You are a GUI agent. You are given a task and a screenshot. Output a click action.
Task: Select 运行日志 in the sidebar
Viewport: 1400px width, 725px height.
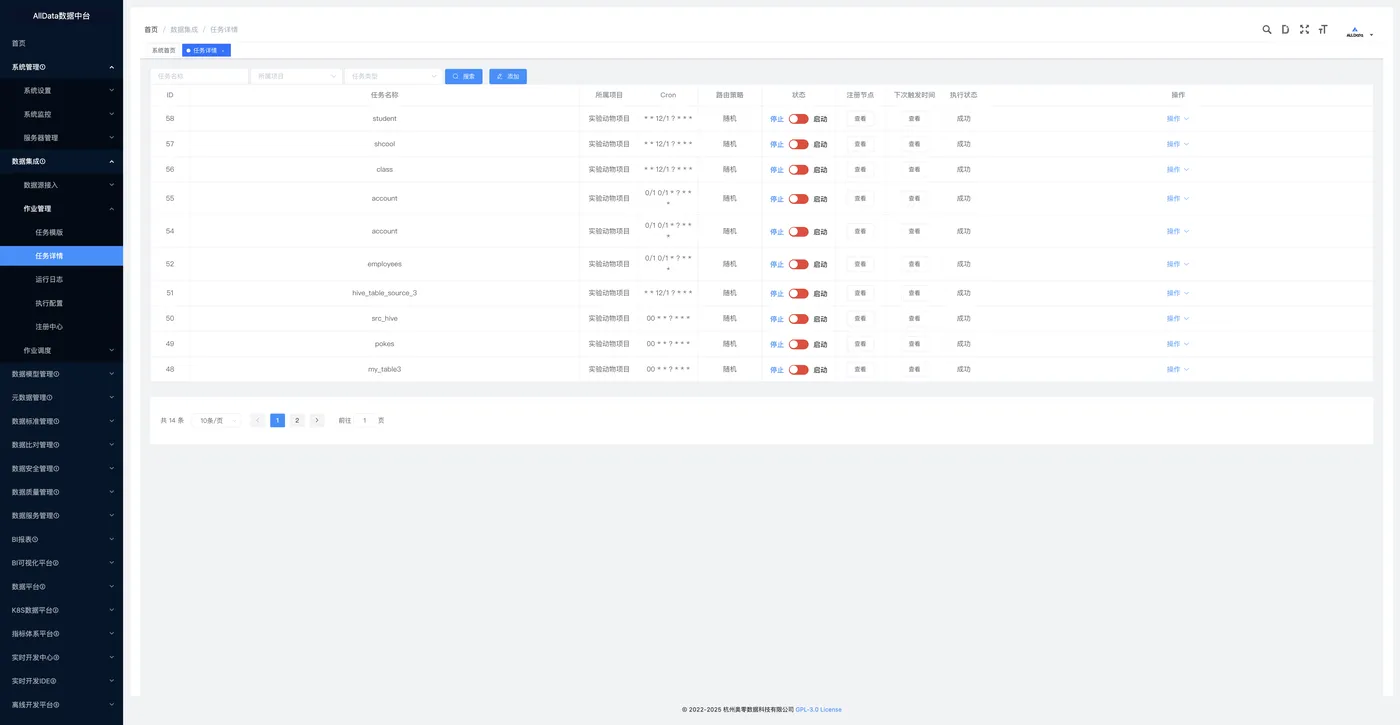point(61,279)
